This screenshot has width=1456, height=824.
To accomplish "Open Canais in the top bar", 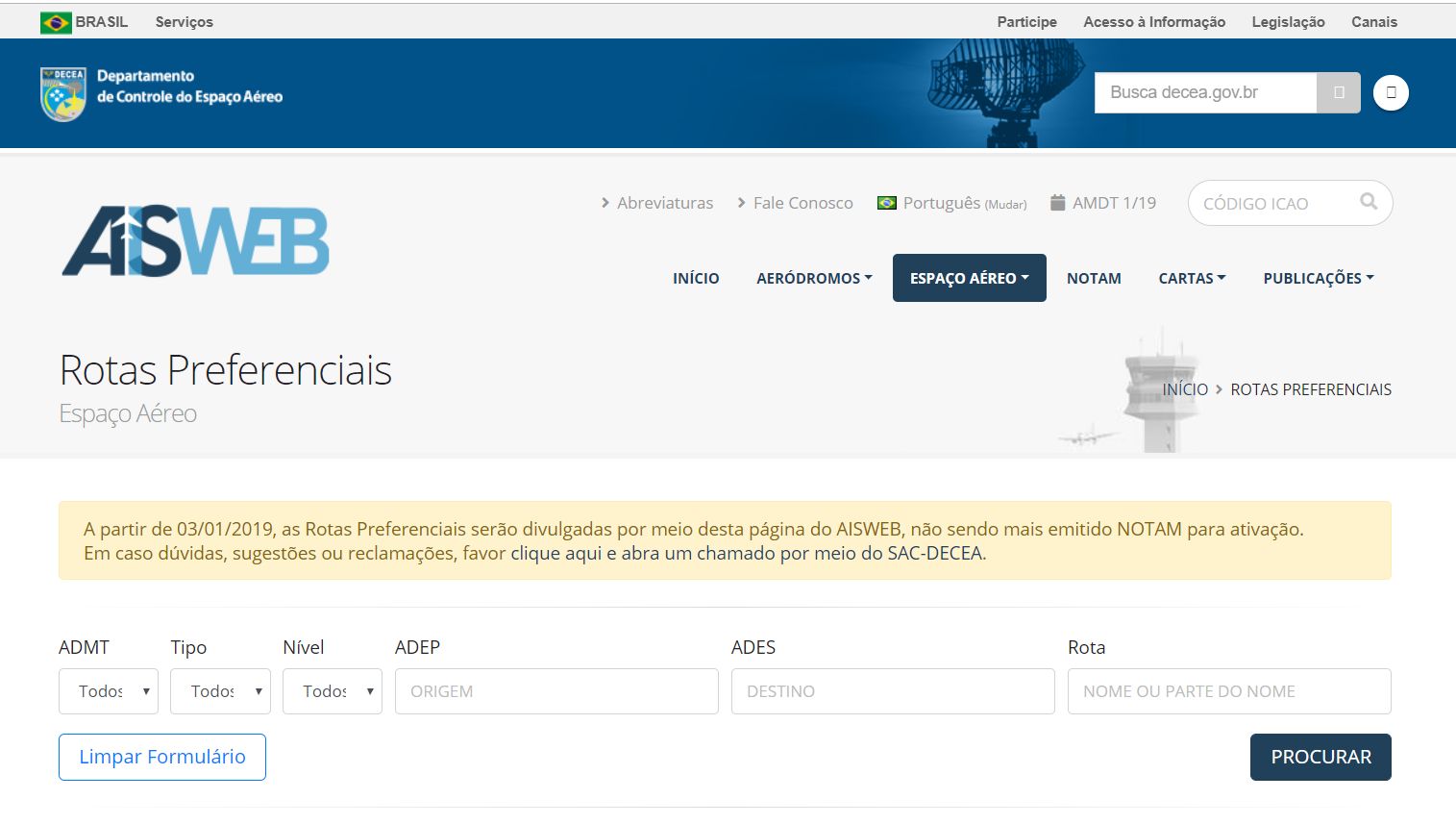I will (x=1374, y=22).
